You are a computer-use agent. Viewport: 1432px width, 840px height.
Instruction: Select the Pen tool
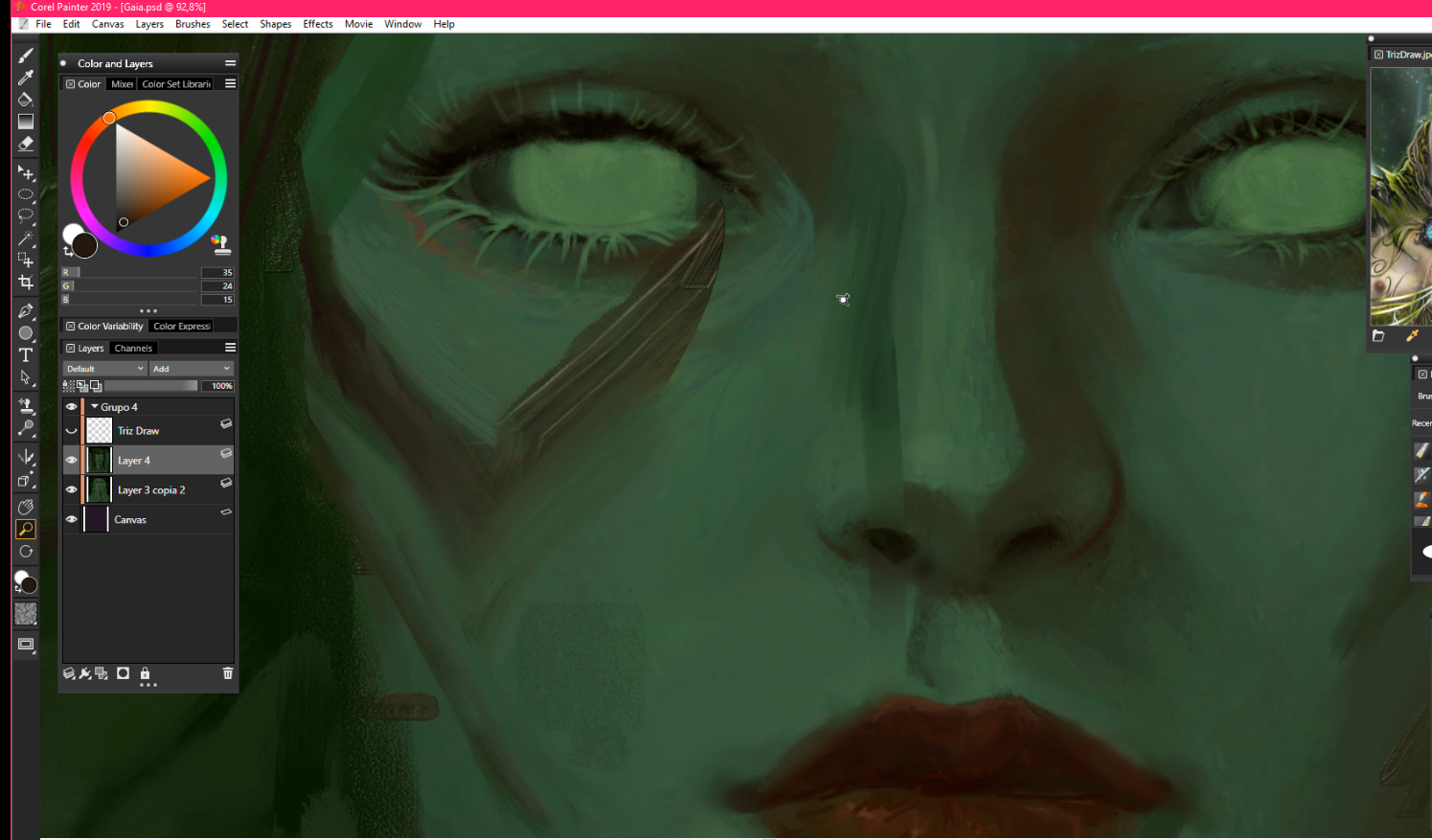26,311
